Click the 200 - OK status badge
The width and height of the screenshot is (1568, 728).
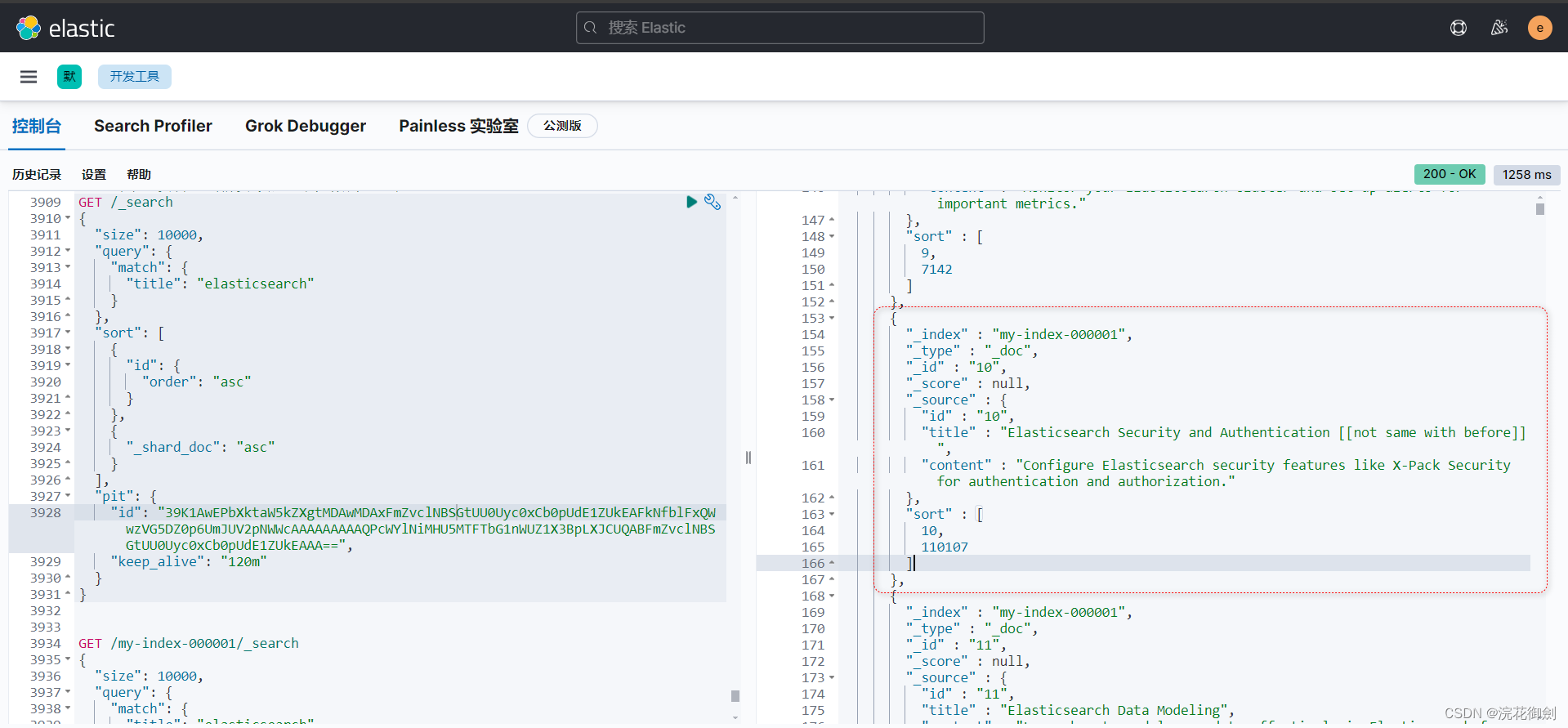click(x=1450, y=174)
